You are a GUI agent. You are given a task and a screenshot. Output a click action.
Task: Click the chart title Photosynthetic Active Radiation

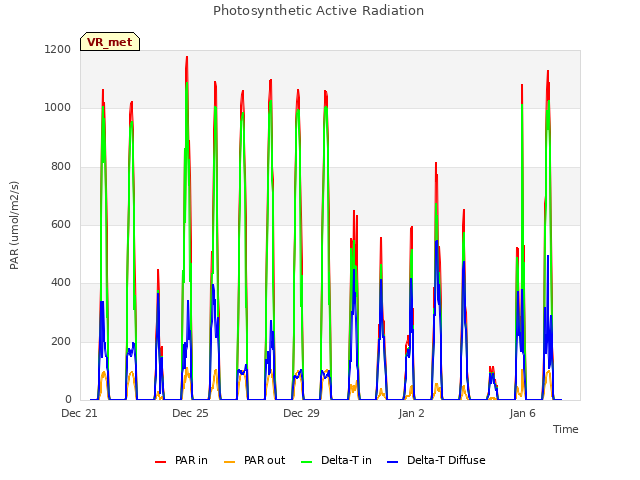(318, 11)
